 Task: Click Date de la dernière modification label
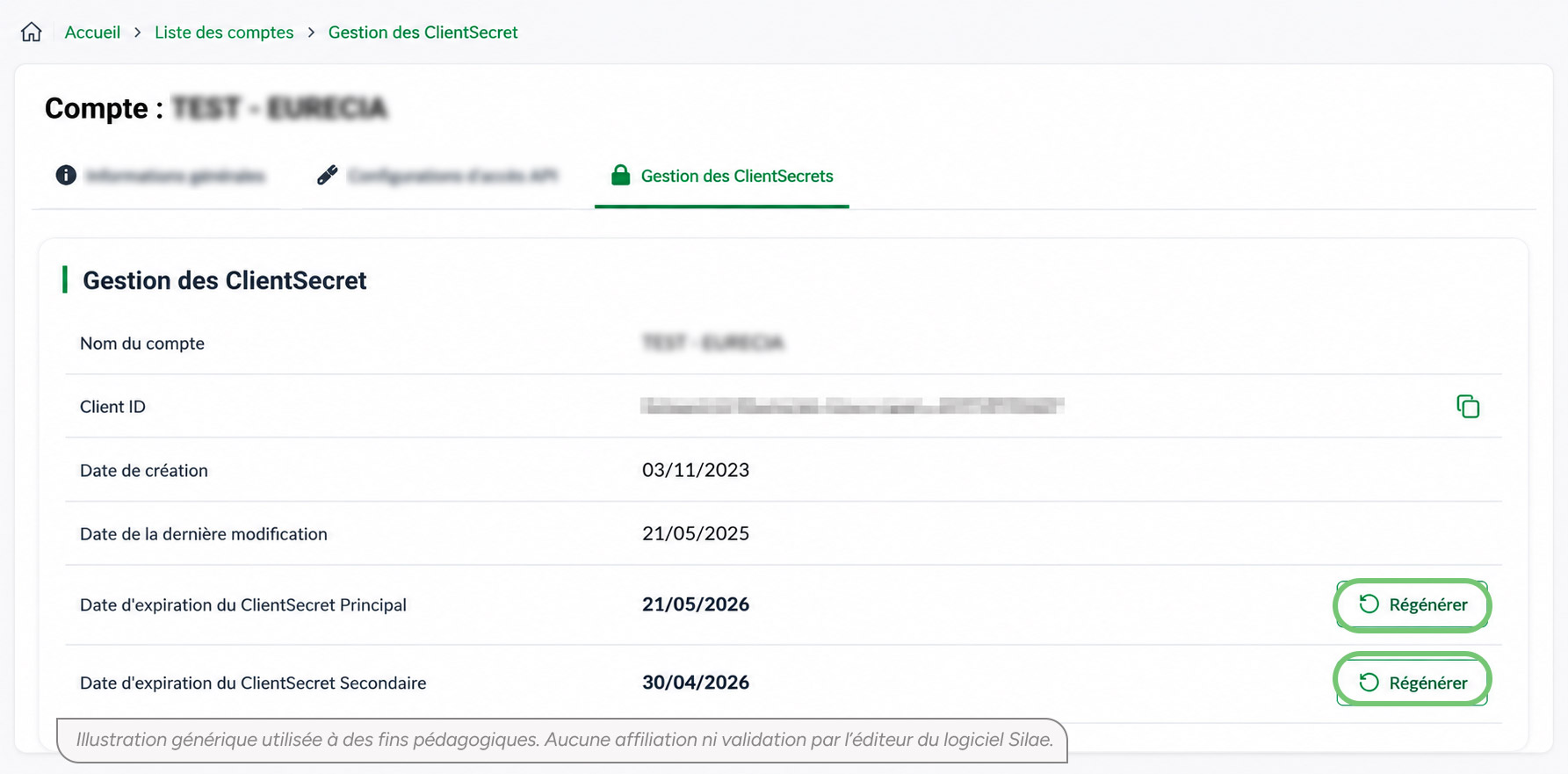[204, 534]
